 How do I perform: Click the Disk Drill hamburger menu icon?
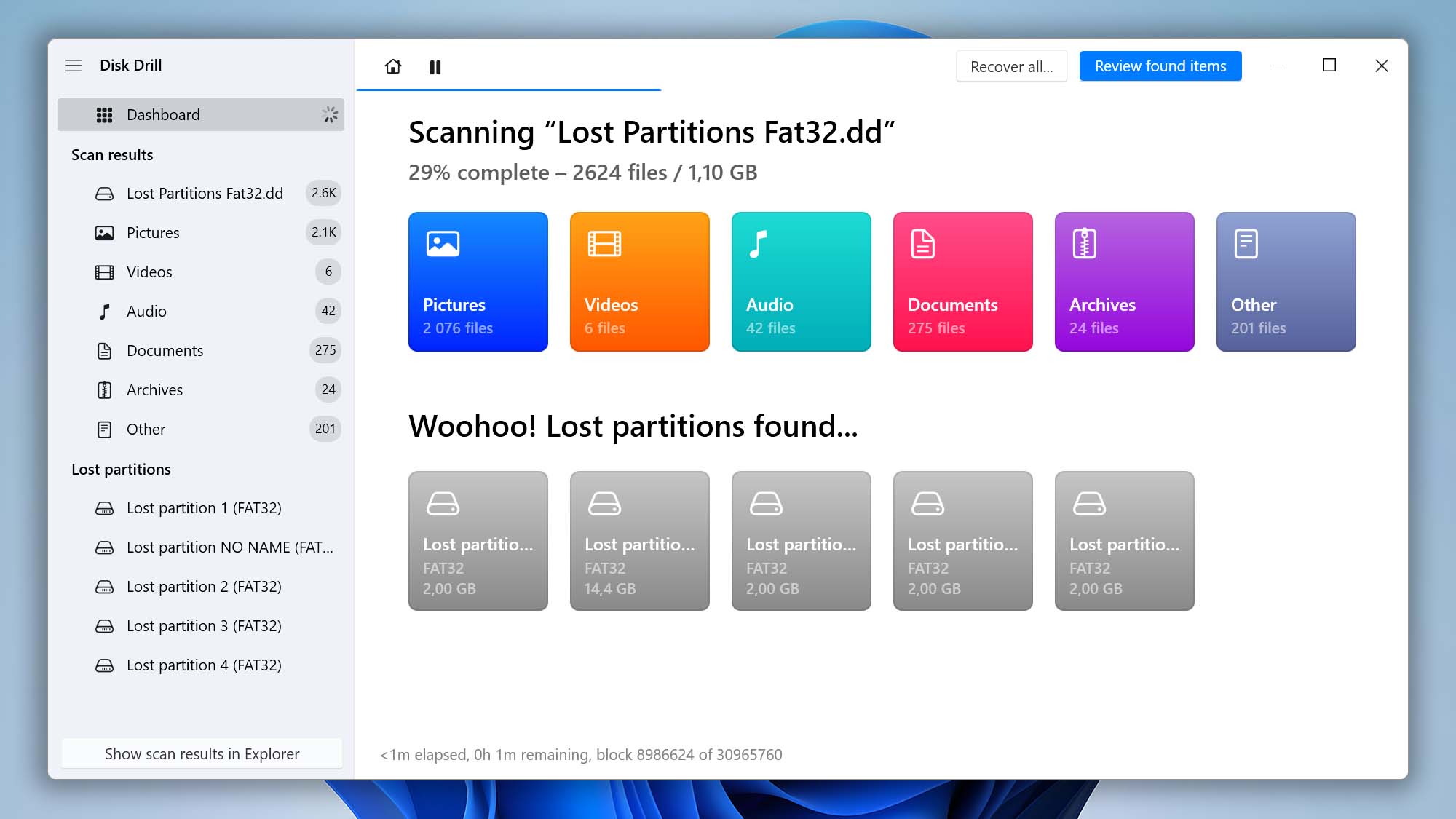pos(74,65)
